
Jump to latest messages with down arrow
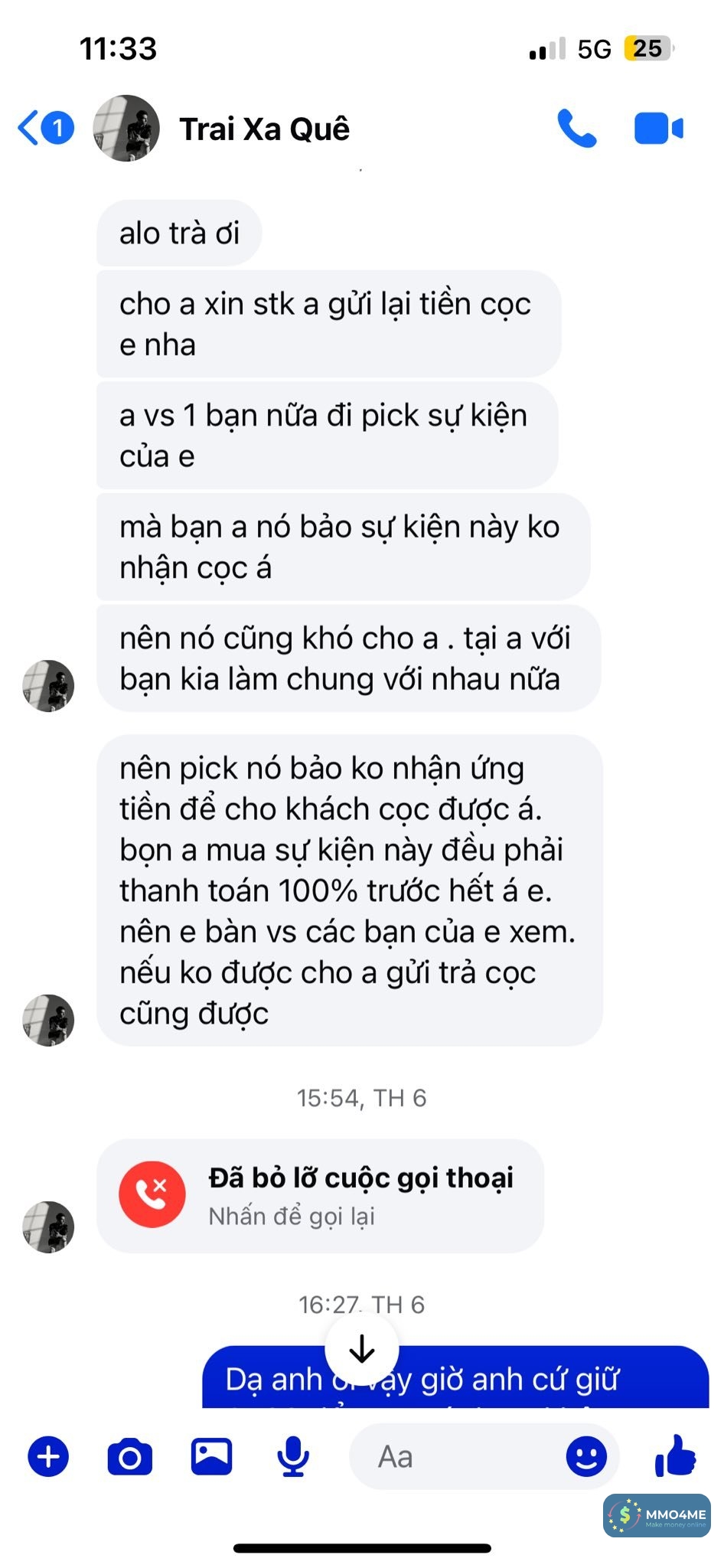coord(362,1349)
